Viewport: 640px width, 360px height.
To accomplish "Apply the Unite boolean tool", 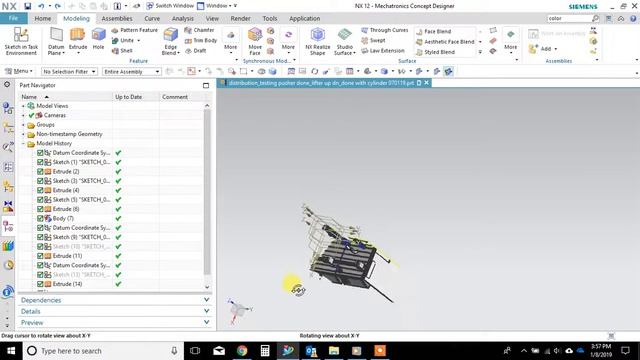I will (123, 40).
